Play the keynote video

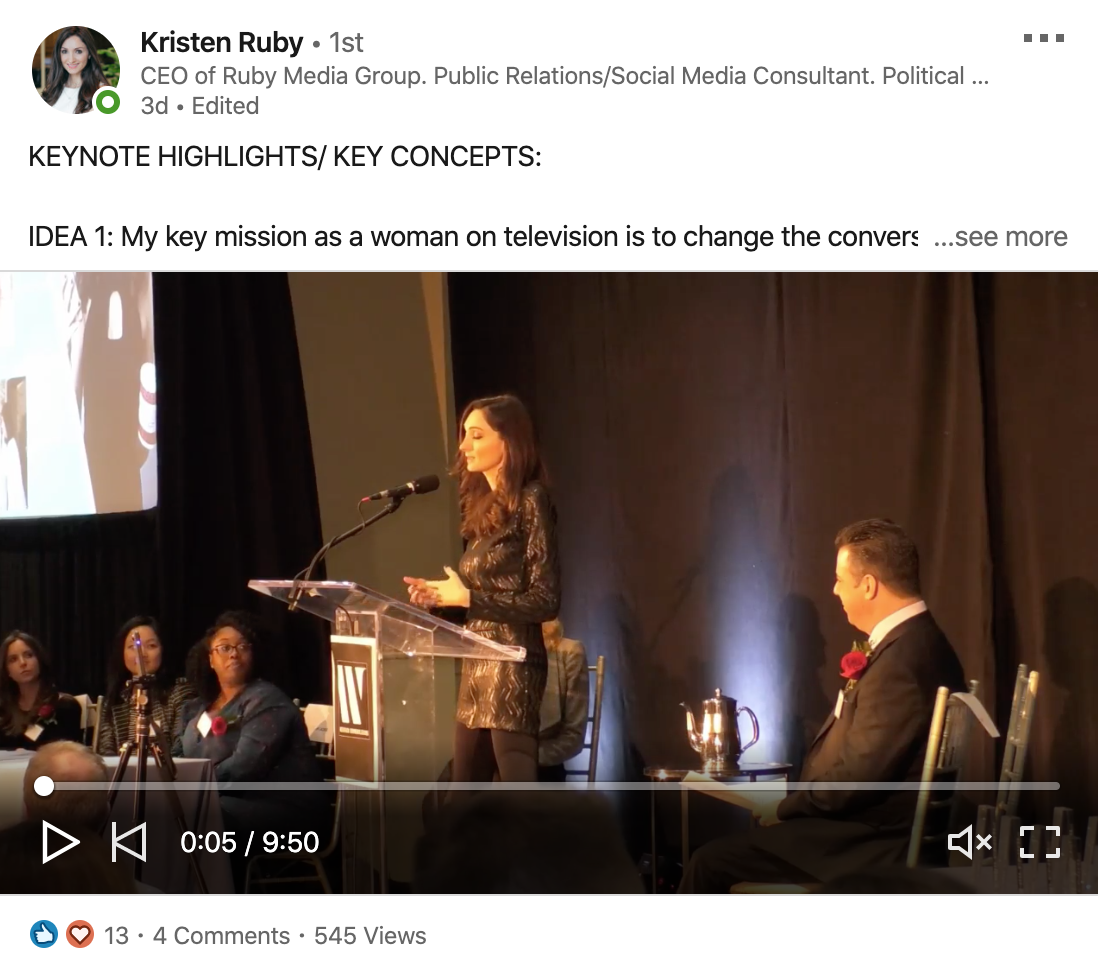(x=60, y=842)
